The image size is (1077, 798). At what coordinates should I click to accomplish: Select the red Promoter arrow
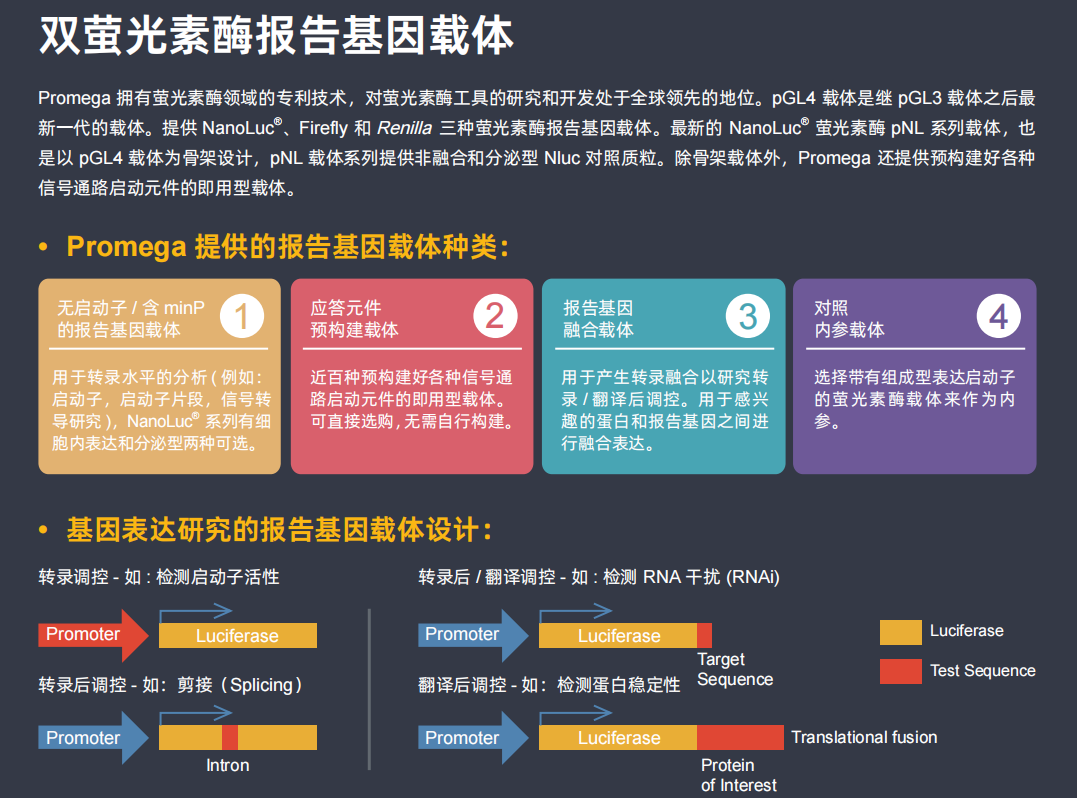(93, 635)
